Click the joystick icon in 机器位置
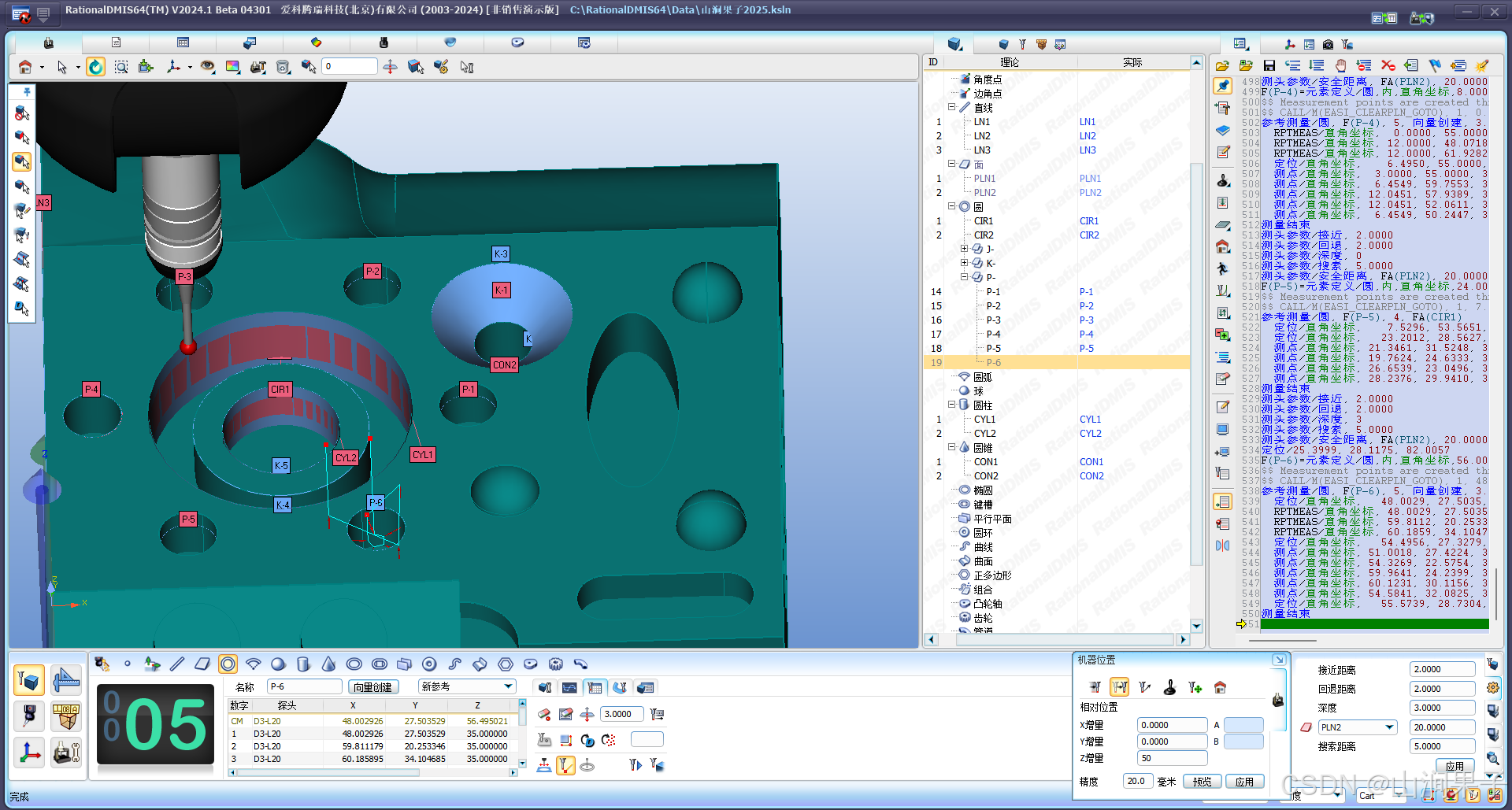 pos(1169,687)
